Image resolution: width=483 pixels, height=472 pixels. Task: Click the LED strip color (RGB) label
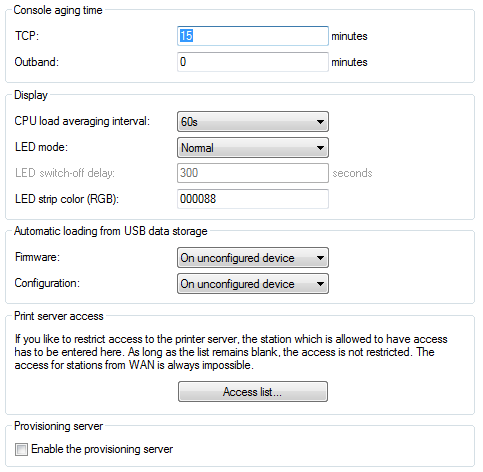[67, 199]
